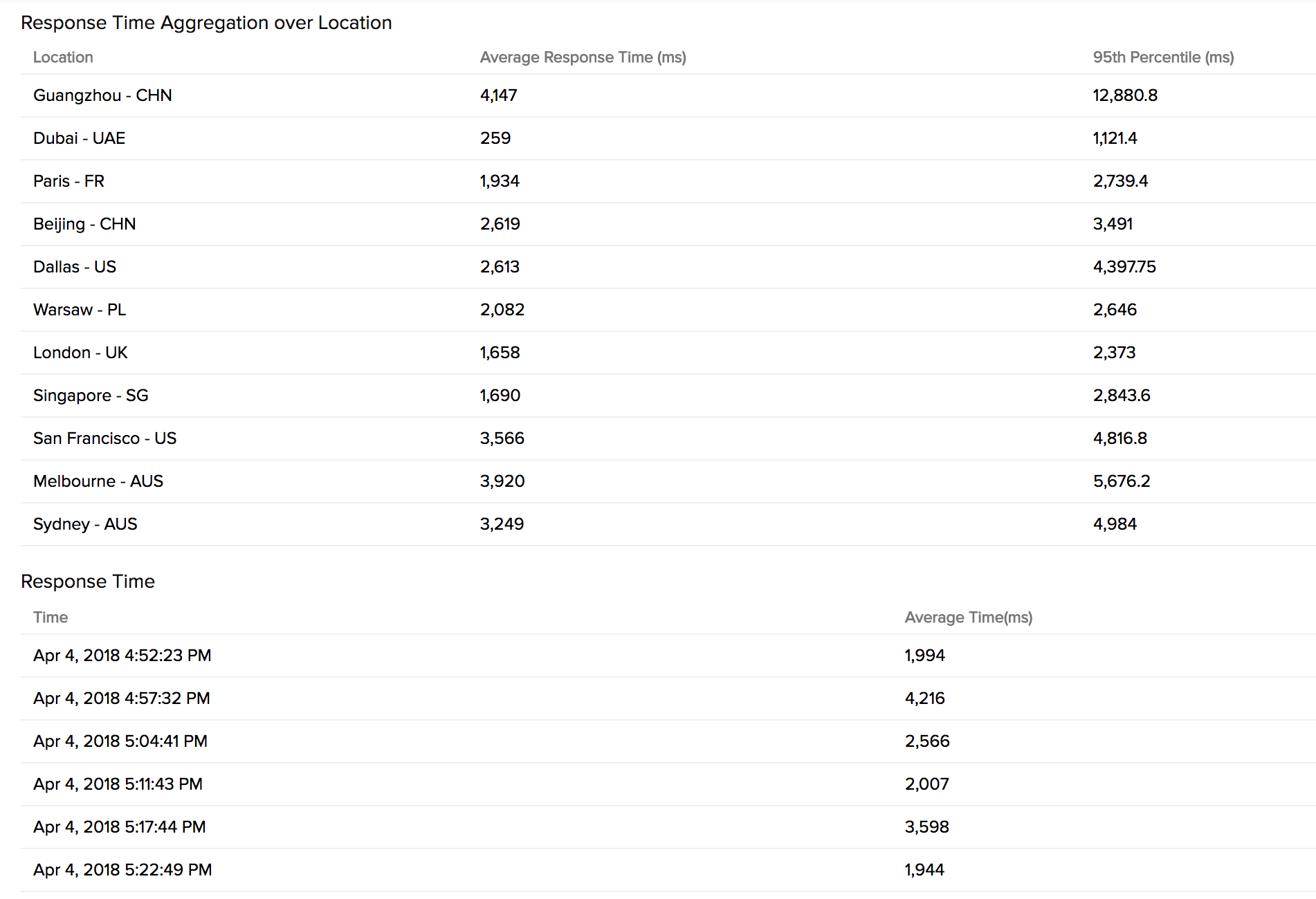Viewport: 1316px width, 899px height.
Task: Click the San Francisco - US location
Action: 104,438
